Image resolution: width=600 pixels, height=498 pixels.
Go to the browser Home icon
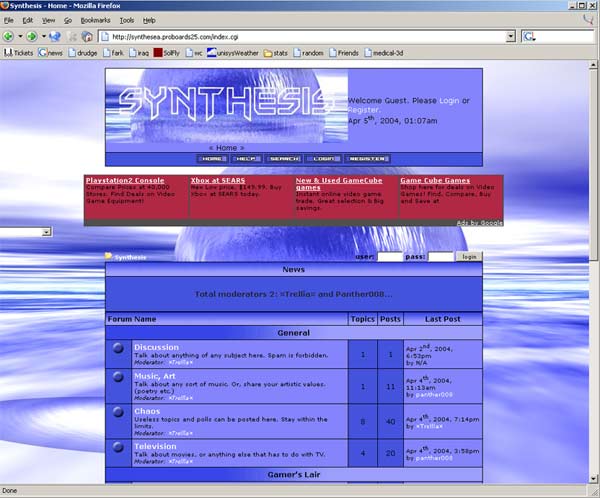pos(88,36)
